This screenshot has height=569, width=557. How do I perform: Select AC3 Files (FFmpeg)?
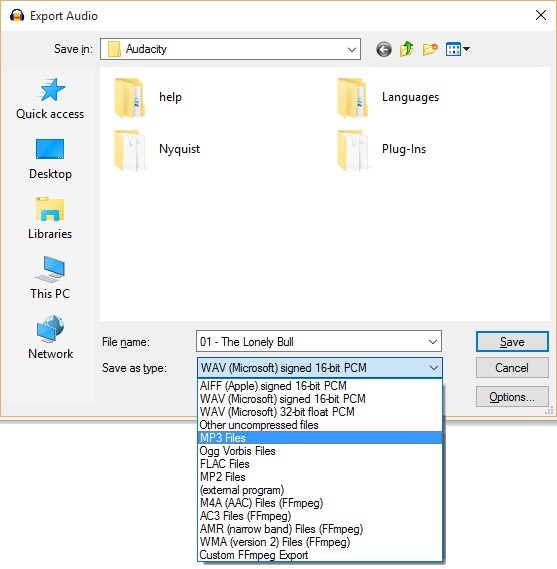(x=320, y=516)
